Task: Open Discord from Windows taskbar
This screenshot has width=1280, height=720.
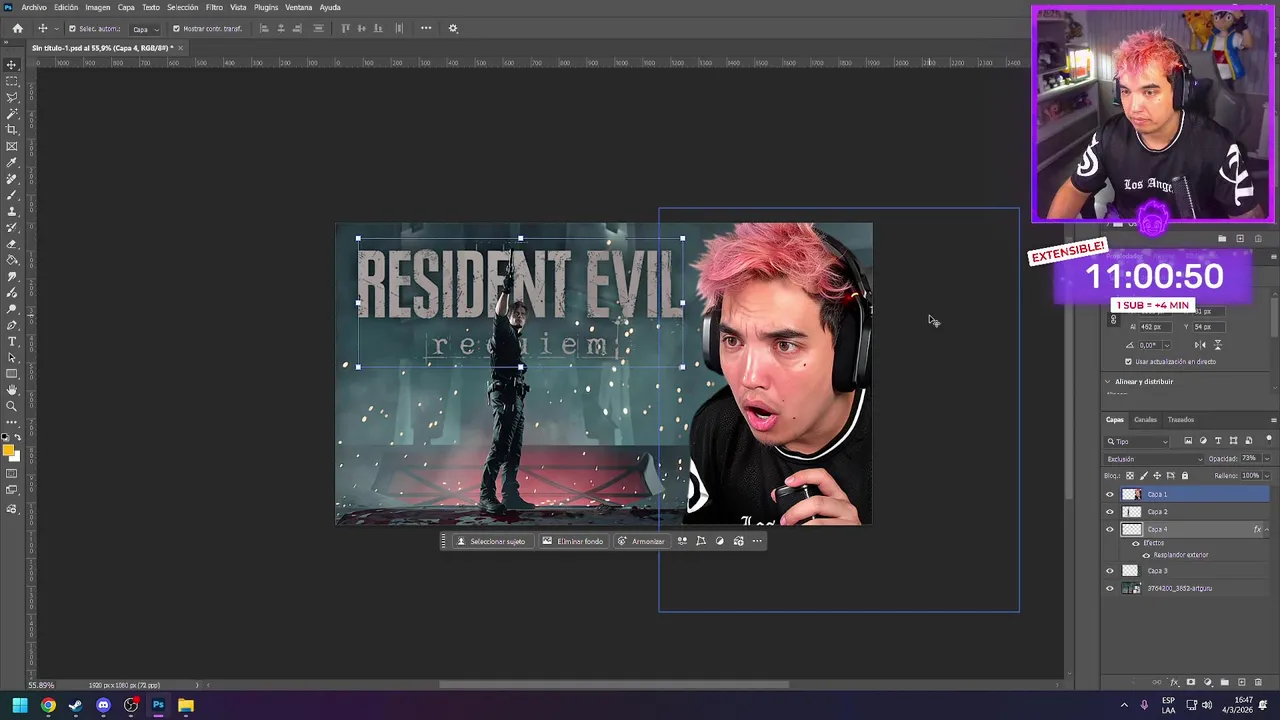Action: (x=103, y=706)
